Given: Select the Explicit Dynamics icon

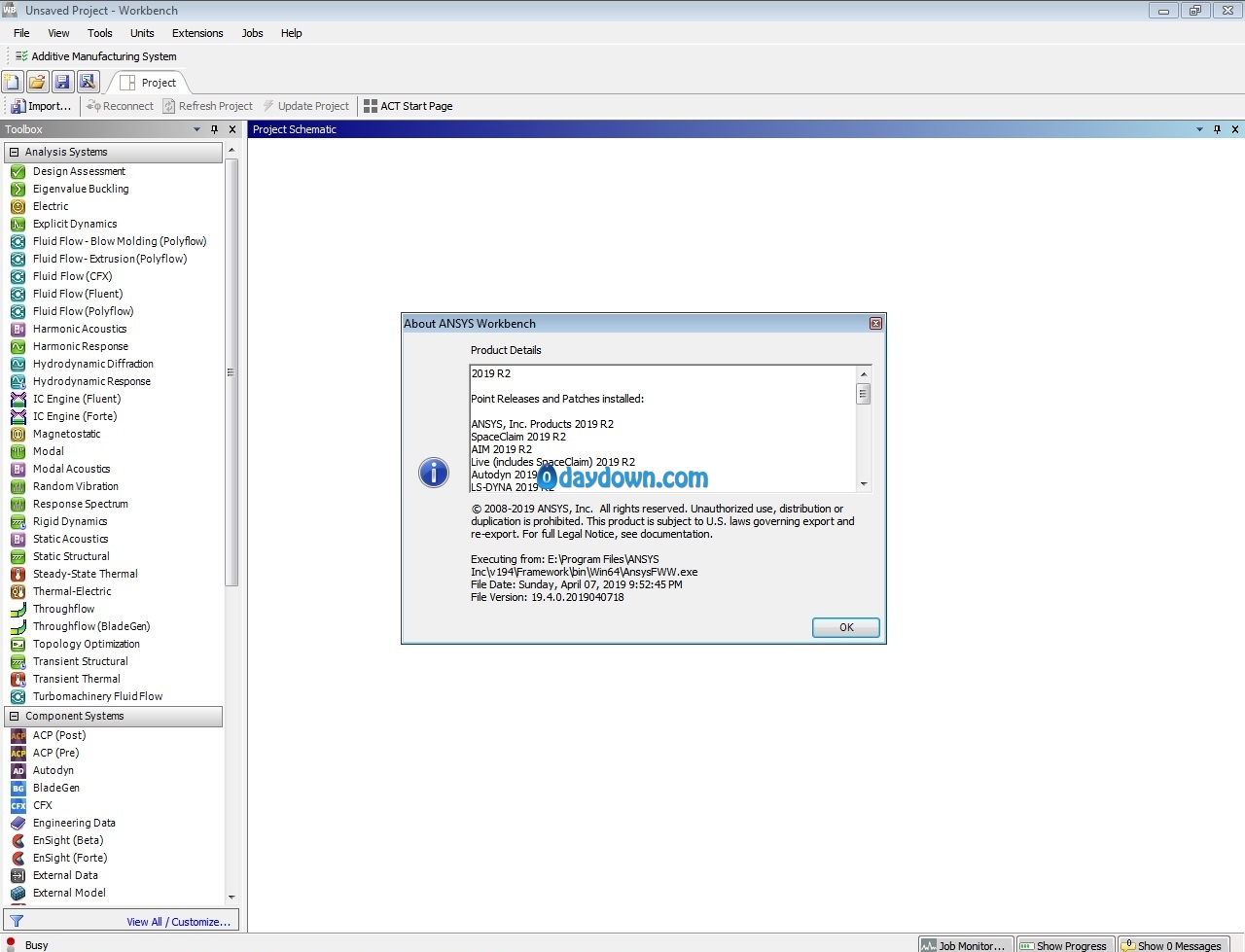Looking at the screenshot, I should click(18, 224).
